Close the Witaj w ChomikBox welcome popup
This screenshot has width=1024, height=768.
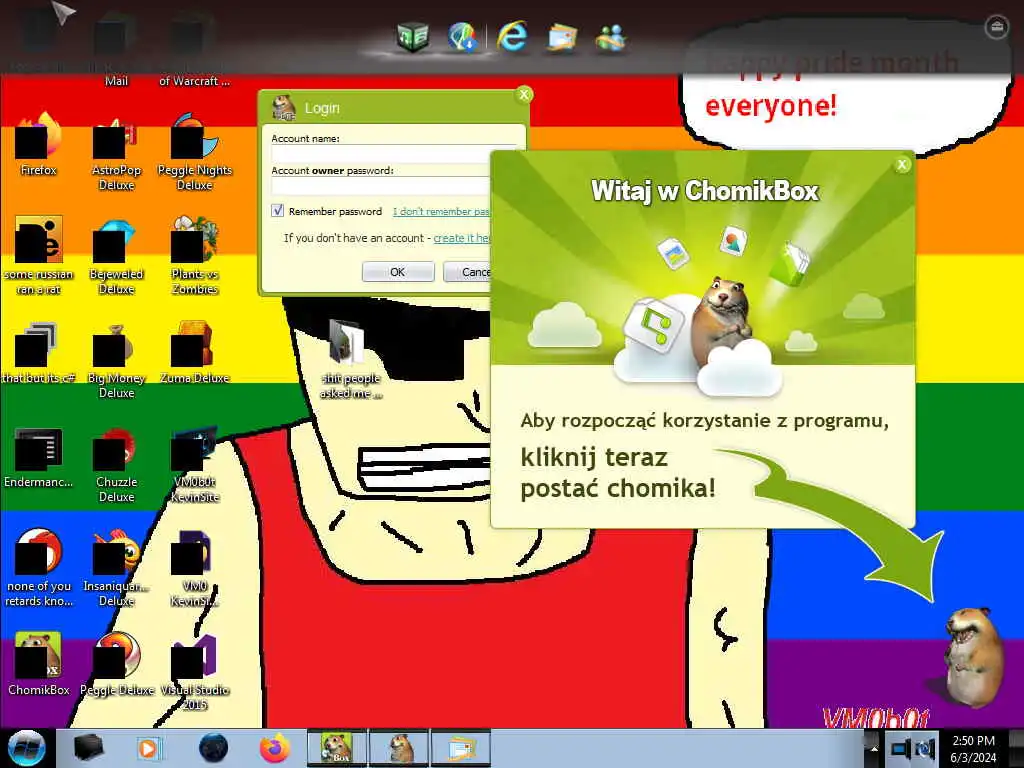click(x=902, y=165)
